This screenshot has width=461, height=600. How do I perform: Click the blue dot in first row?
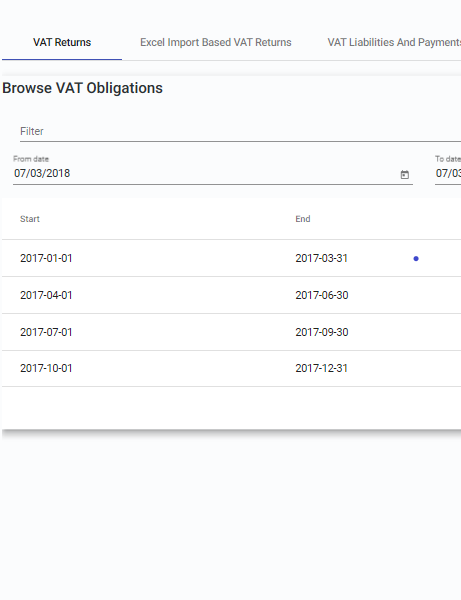416,259
